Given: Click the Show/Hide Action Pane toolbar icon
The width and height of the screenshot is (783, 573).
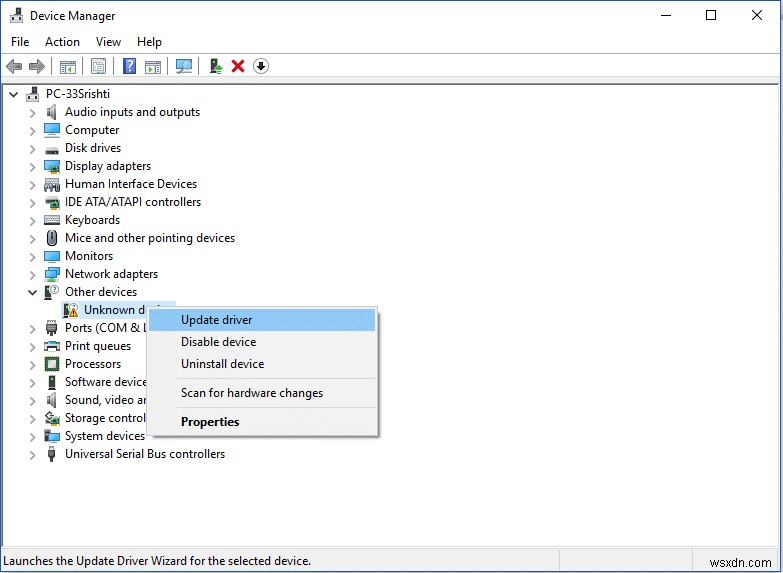Looking at the screenshot, I should coord(153,66).
